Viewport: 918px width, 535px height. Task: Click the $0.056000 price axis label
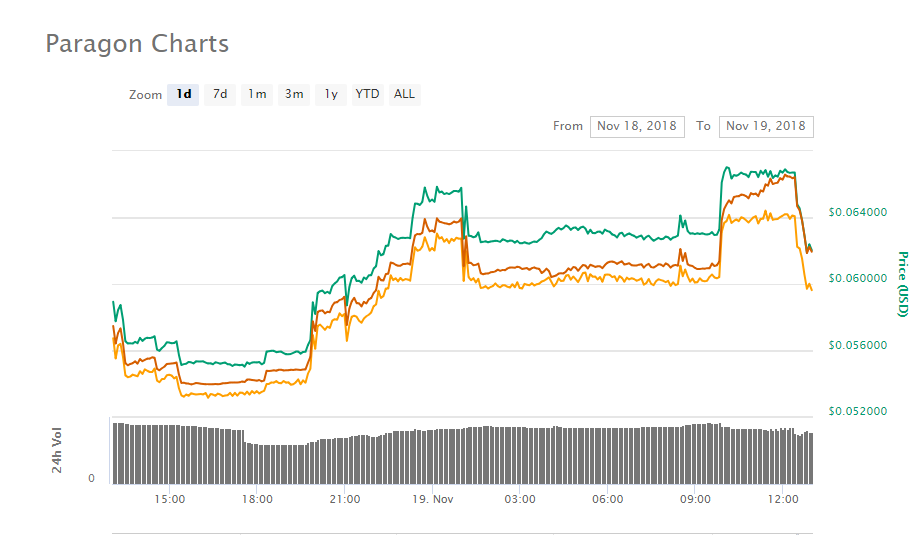pyautogui.click(x=858, y=345)
